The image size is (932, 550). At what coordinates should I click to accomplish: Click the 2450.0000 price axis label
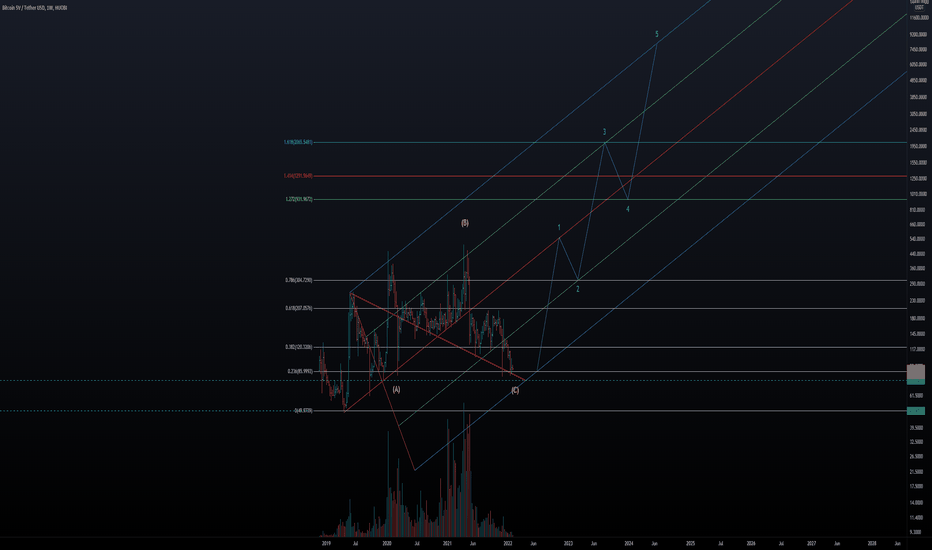click(x=918, y=130)
